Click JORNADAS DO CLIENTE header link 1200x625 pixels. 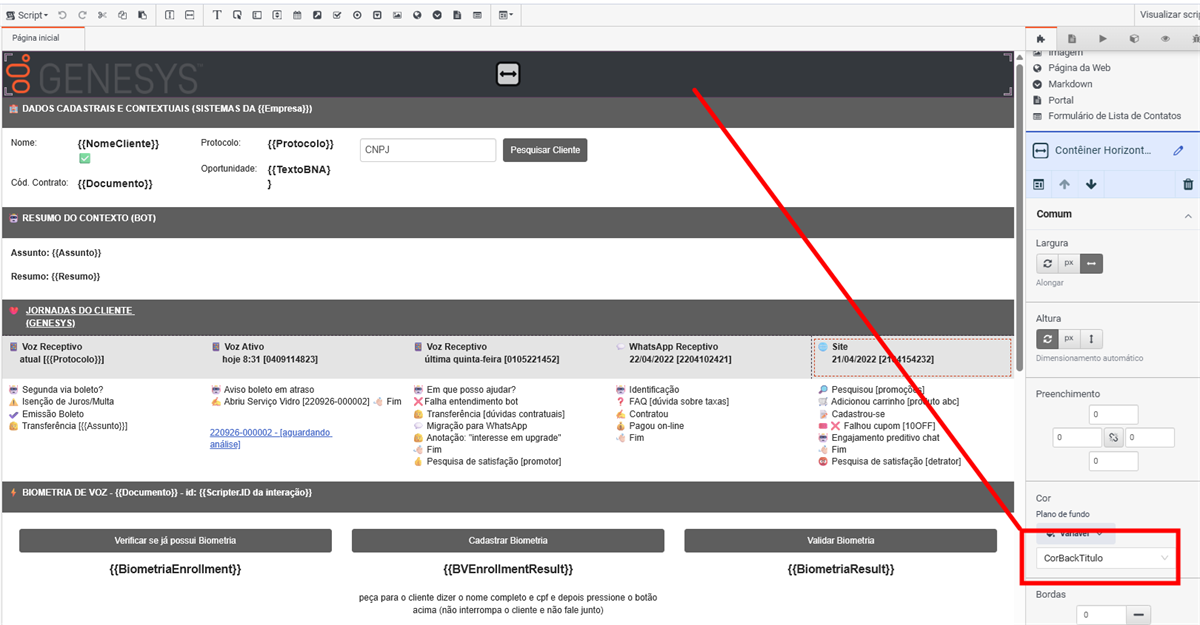[x=80, y=316]
